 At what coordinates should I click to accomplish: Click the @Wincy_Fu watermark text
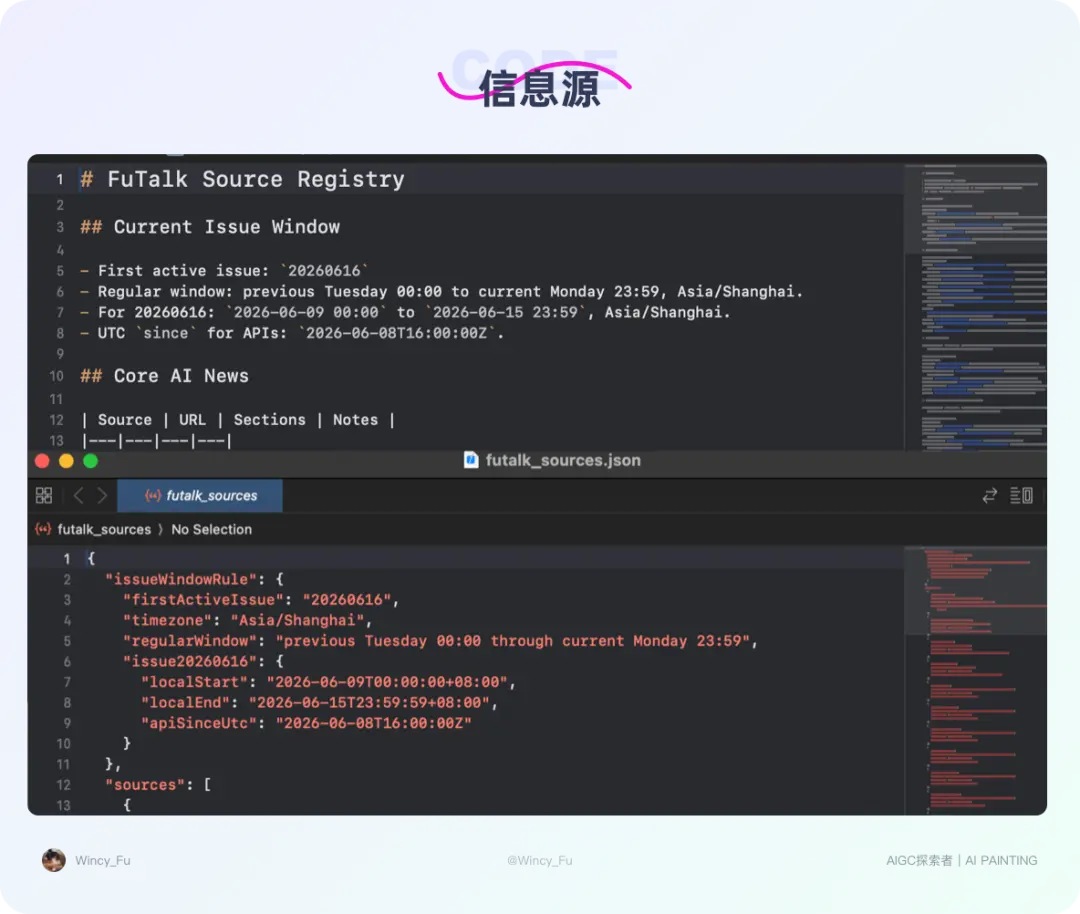coord(539,860)
